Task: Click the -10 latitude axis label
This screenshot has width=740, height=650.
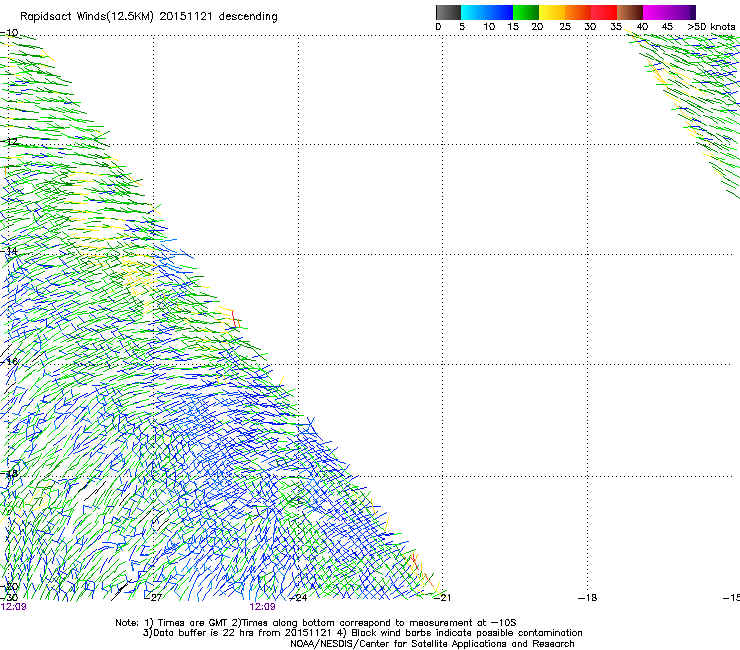Action: pyautogui.click(x=9, y=33)
